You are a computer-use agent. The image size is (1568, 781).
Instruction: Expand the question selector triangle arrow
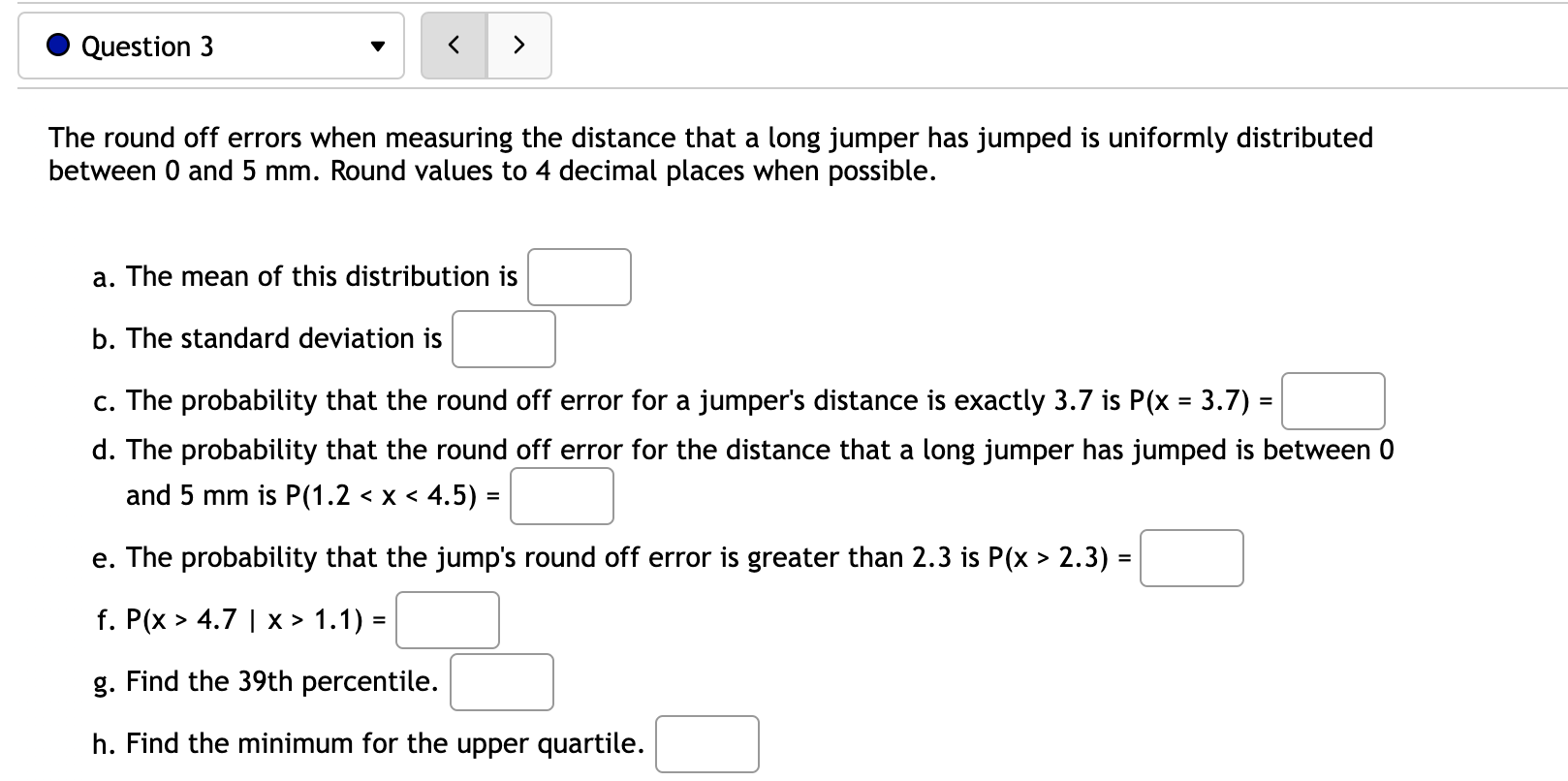[378, 46]
